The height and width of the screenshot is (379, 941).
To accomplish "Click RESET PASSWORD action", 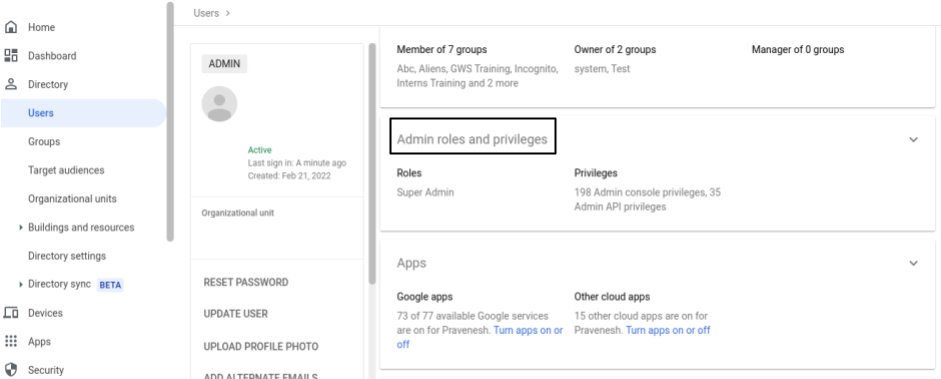I will click(x=246, y=282).
